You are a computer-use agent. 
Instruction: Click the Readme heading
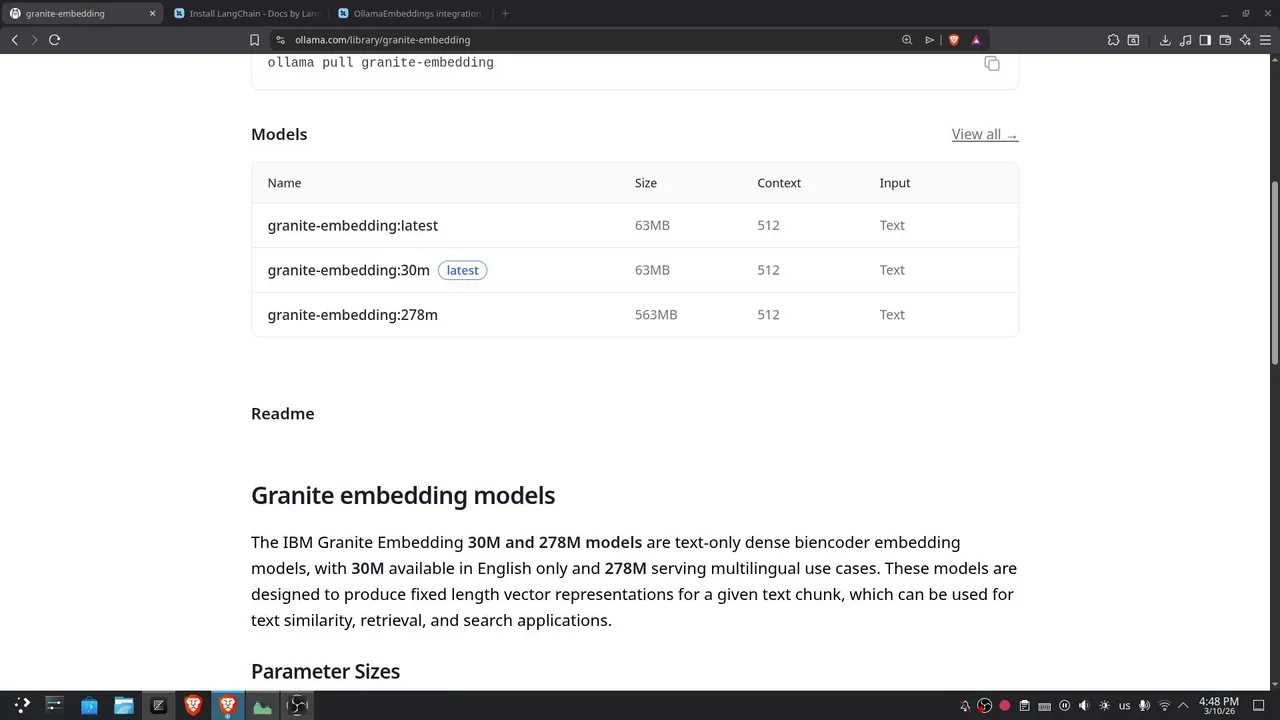(x=283, y=413)
